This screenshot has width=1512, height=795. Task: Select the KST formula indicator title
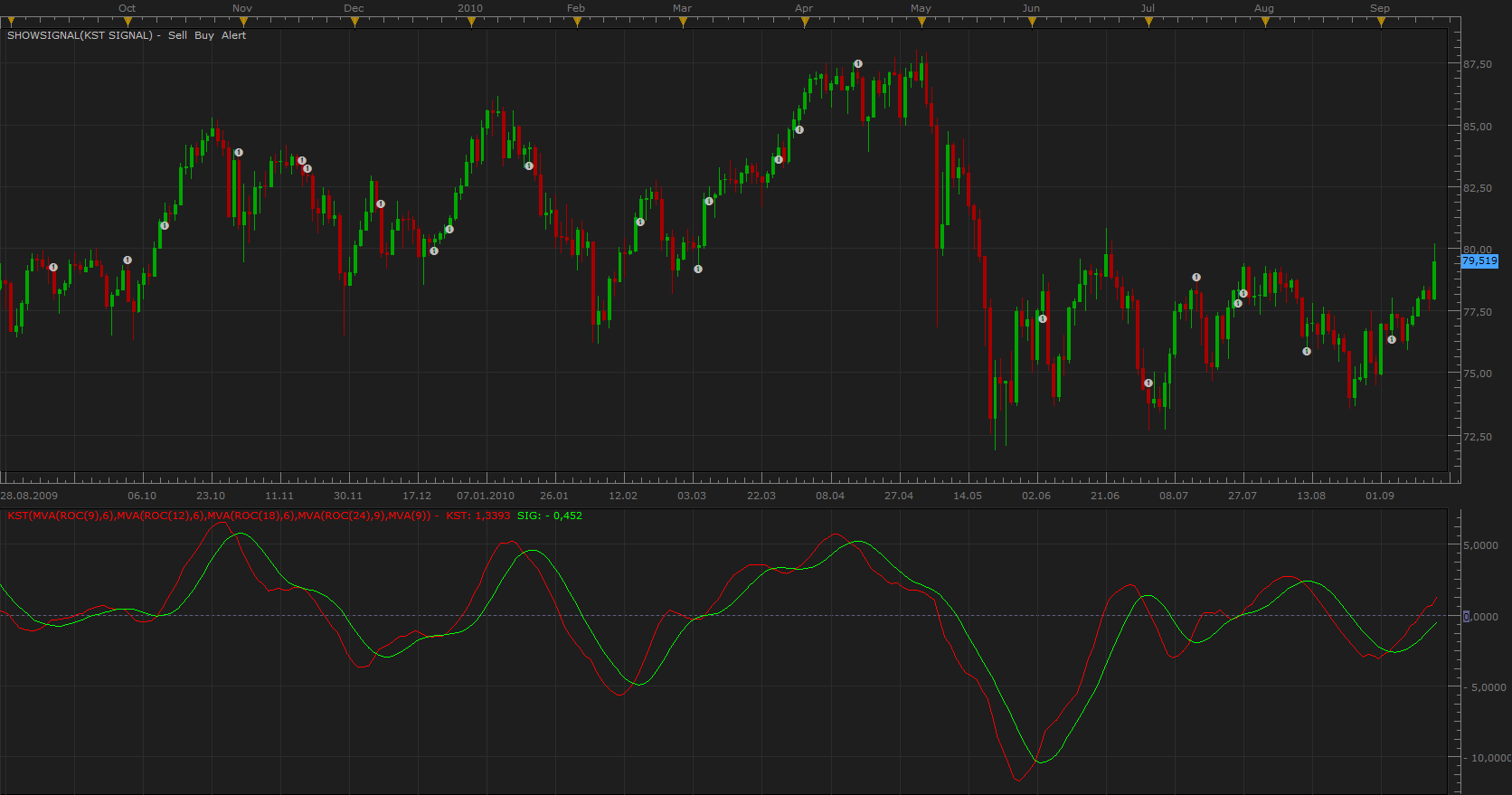tap(219, 516)
